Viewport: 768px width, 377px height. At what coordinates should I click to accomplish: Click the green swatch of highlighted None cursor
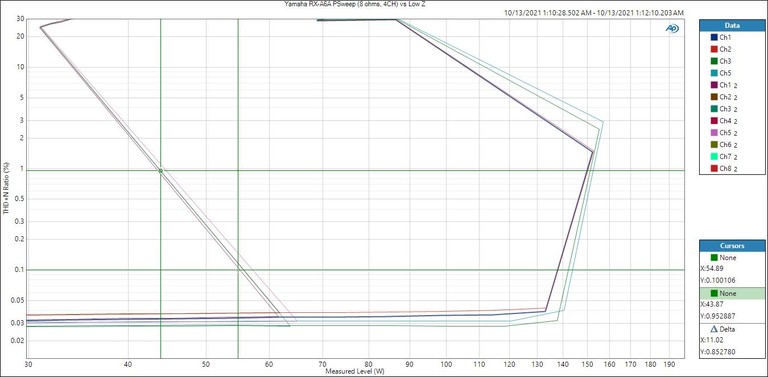(x=713, y=293)
